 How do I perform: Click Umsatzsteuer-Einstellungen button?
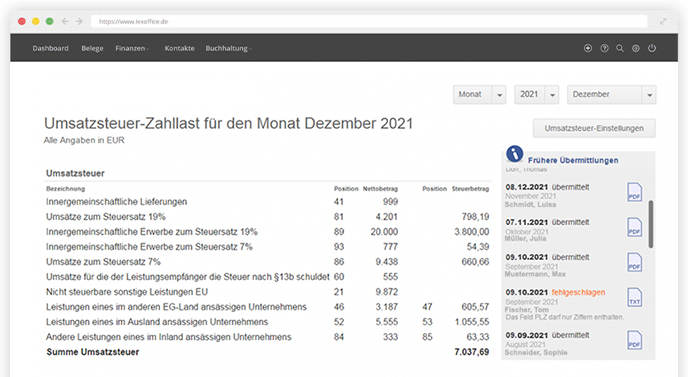(x=594, y=128)
